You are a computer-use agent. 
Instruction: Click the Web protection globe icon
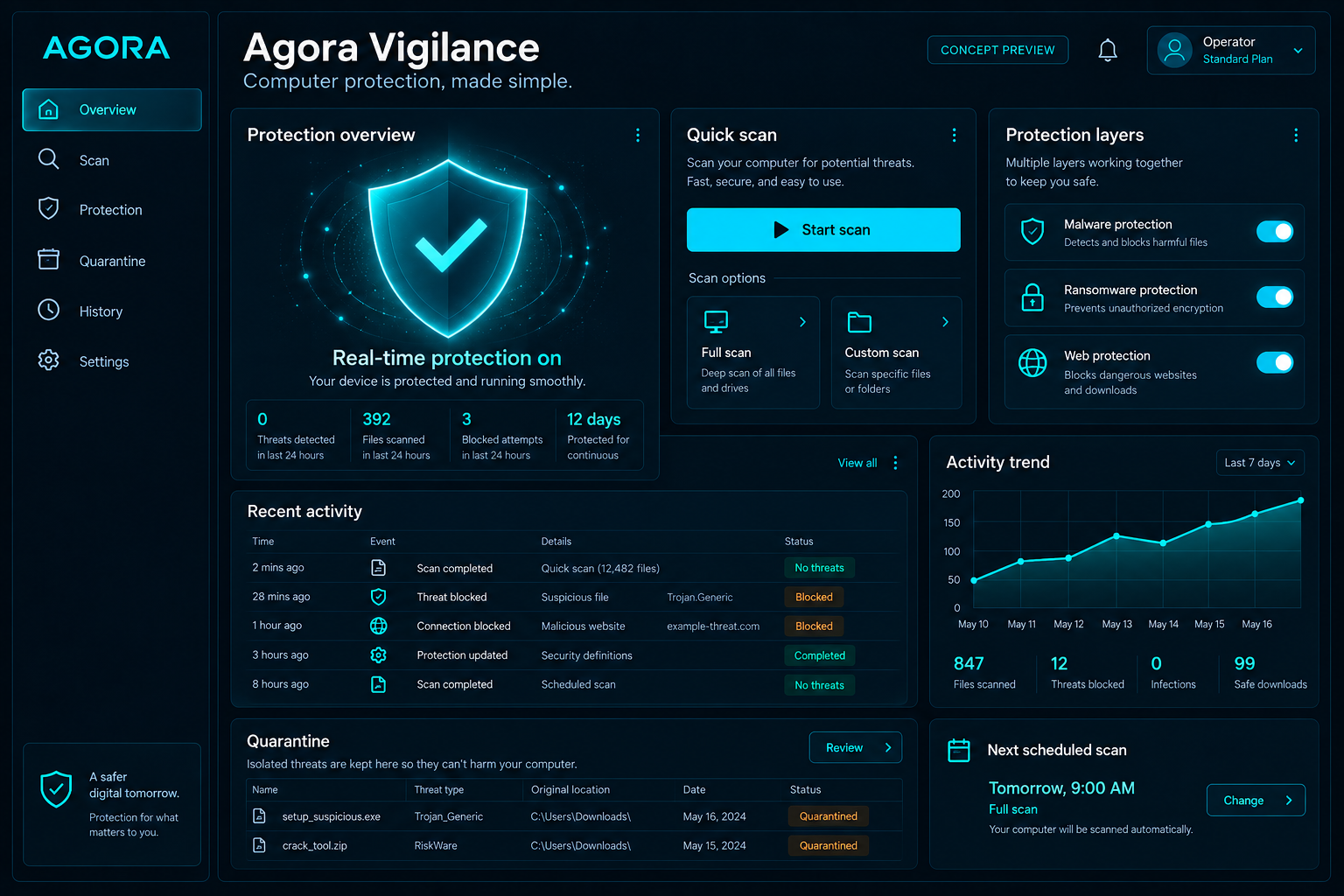tap(1032, 362)
